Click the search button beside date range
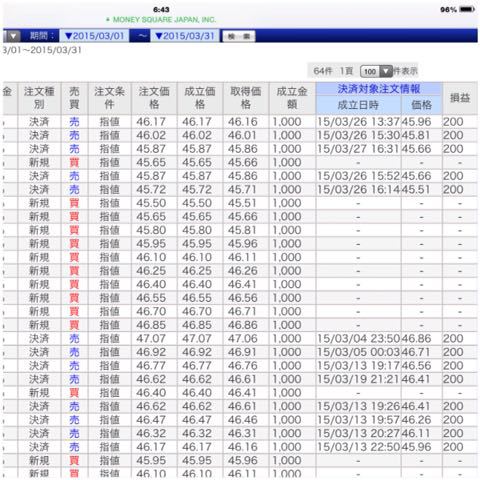The height and width of the screenshot is (480, 480). 239,36
